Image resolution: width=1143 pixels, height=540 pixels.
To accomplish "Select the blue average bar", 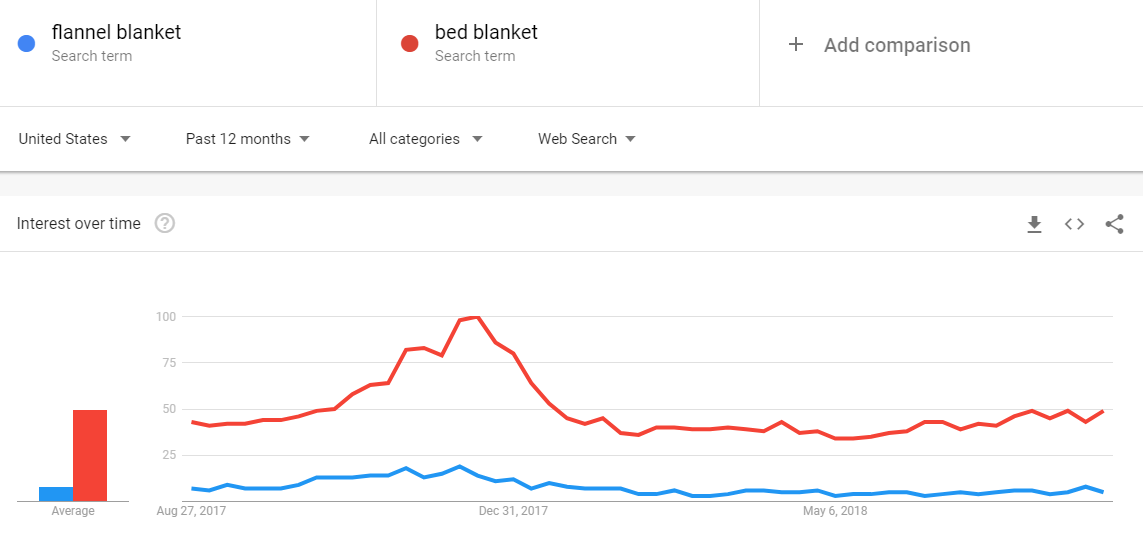I will [55, 494].
